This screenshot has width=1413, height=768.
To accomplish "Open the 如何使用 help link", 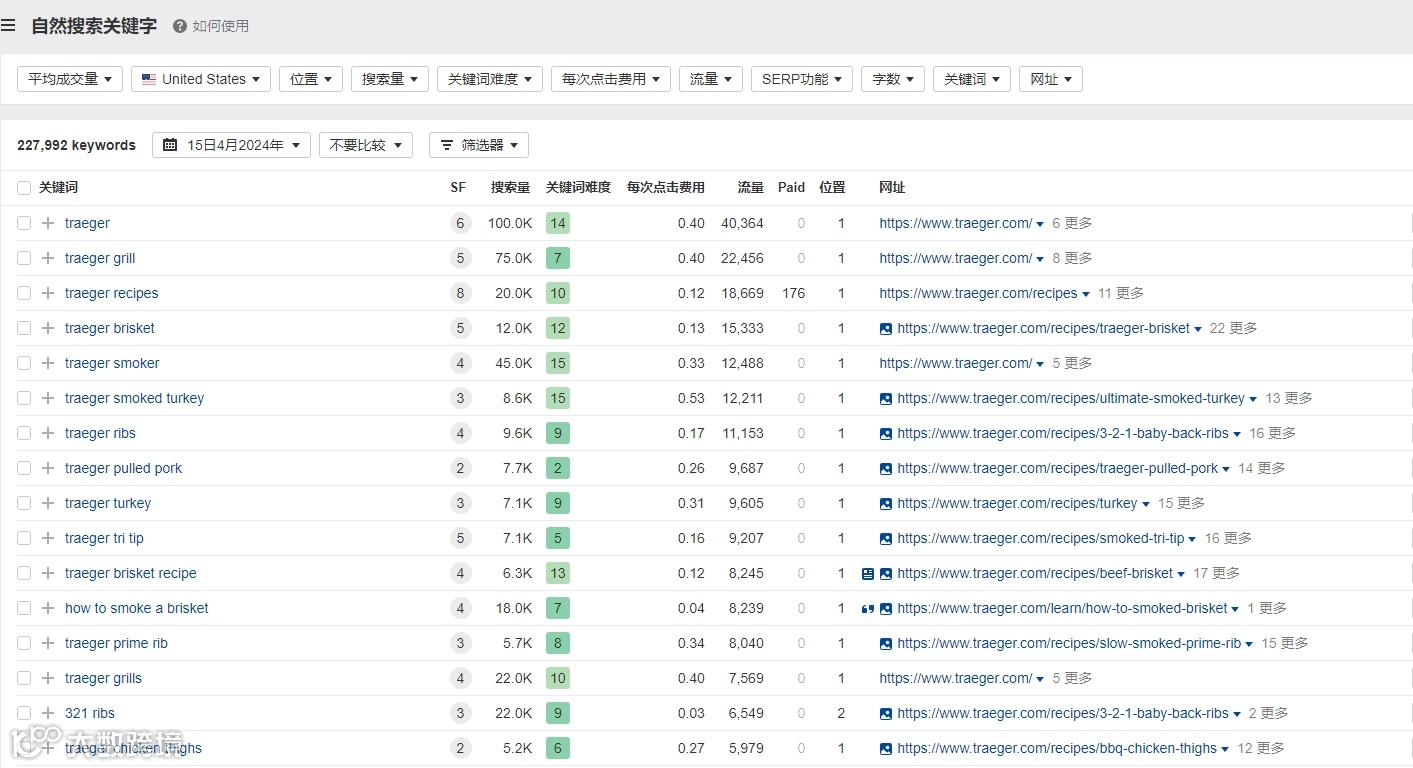I will 221,26.
